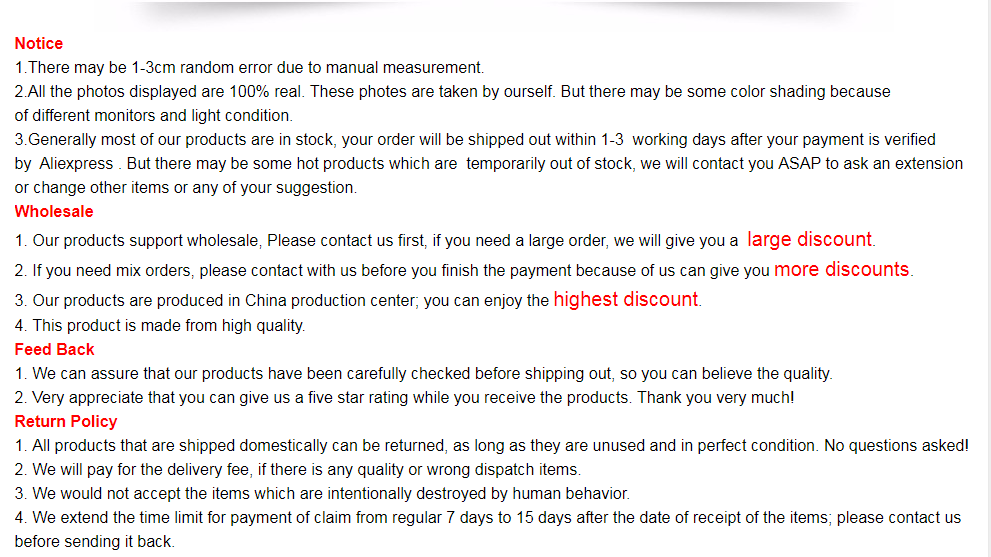This screenshot has height=557, width=991.
Task: Click the Feed Back heading
Action: pos(54,350)
